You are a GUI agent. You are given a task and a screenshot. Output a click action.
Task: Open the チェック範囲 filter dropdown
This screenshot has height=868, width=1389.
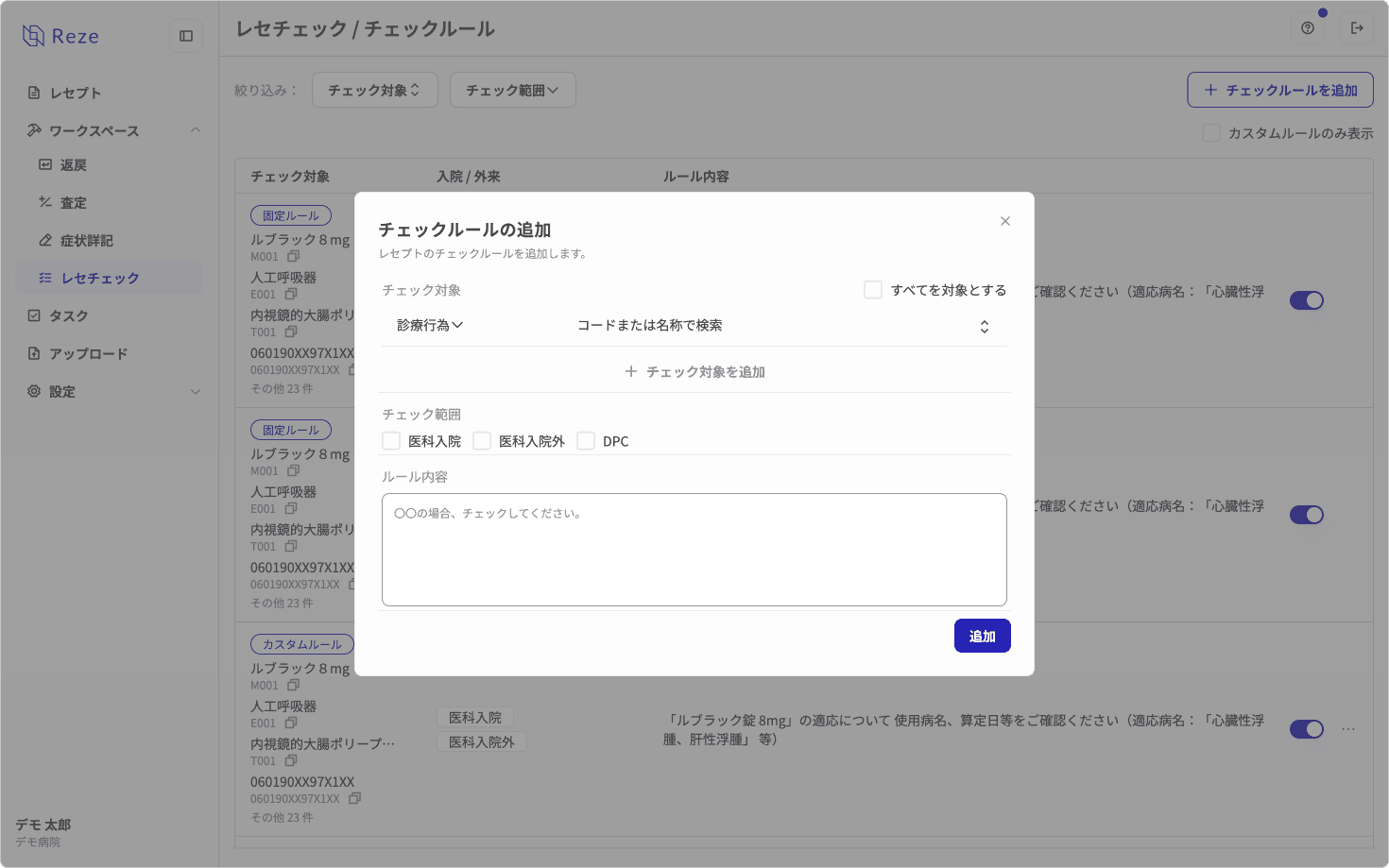[513, 89]
